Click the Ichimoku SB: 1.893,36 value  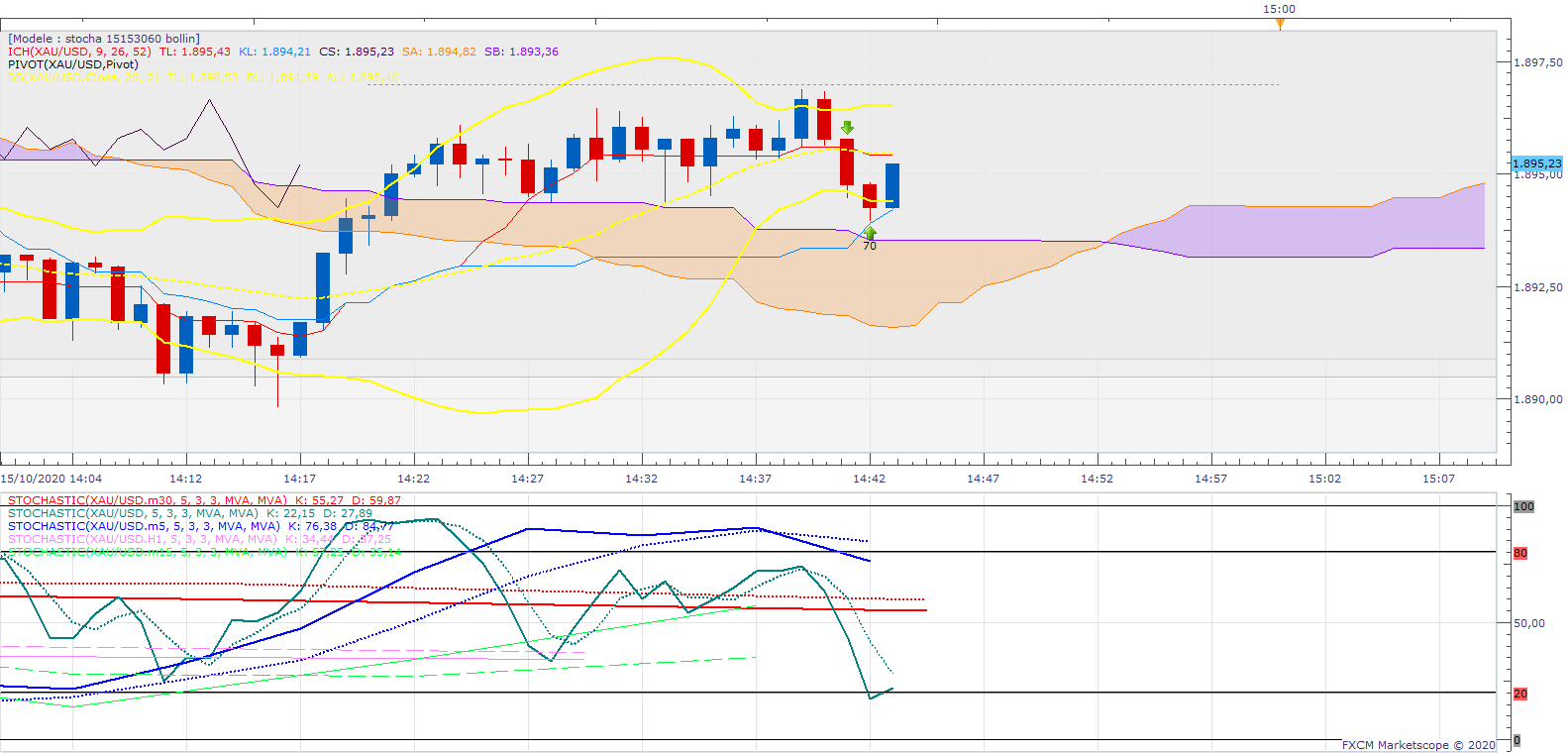pos(521,52)
